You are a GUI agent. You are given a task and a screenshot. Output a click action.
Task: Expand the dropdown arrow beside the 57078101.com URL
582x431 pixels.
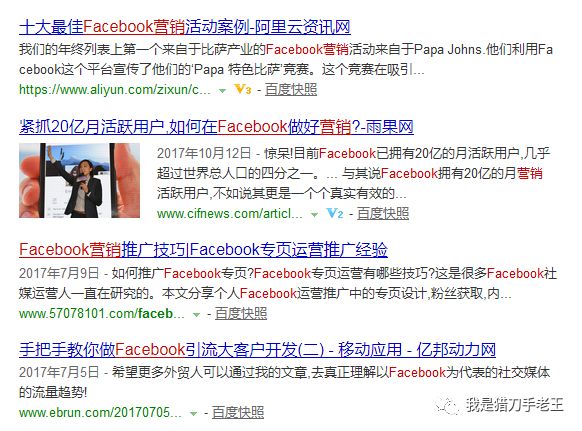tap(196, 314)
